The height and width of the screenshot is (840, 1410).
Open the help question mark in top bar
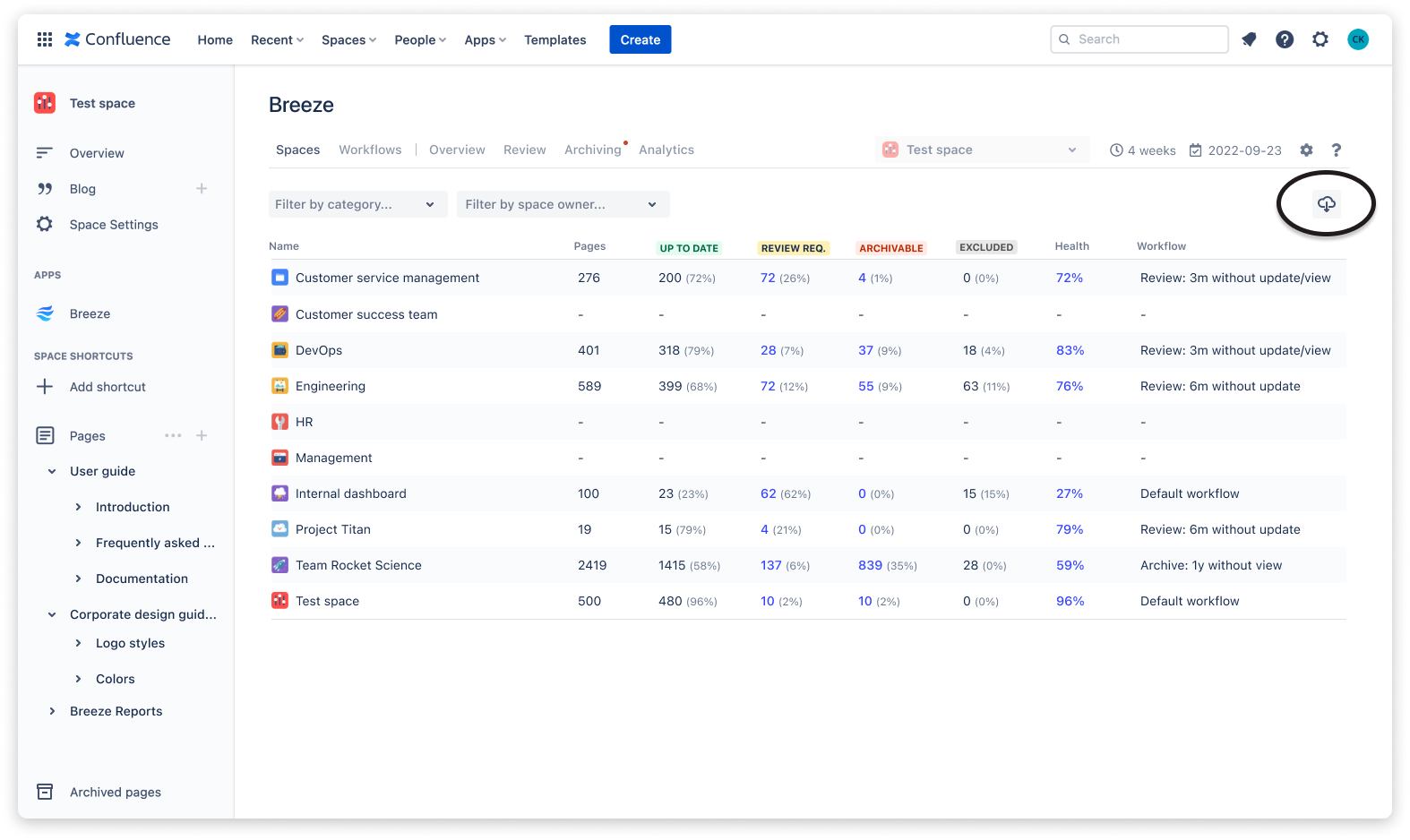[x=1285, y=39]
